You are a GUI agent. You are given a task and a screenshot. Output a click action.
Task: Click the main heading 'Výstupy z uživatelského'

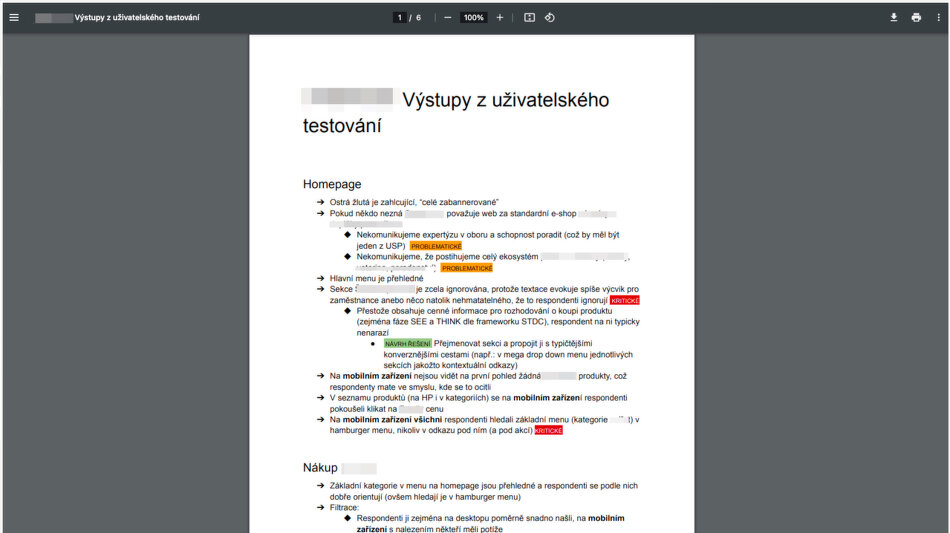506,100
